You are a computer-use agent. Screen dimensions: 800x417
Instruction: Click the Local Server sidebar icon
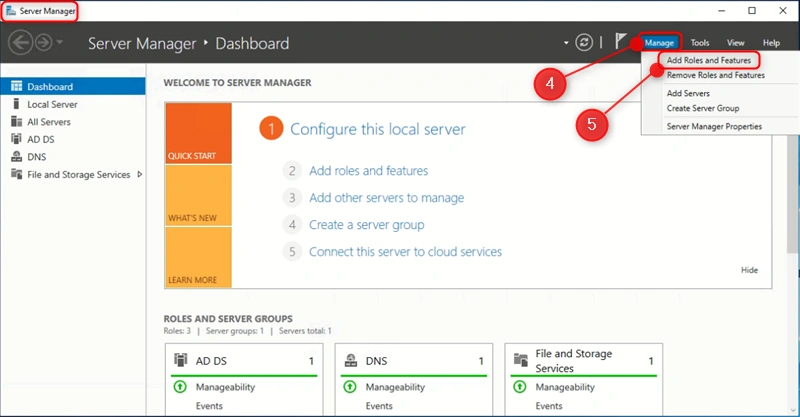click(16, 104)
